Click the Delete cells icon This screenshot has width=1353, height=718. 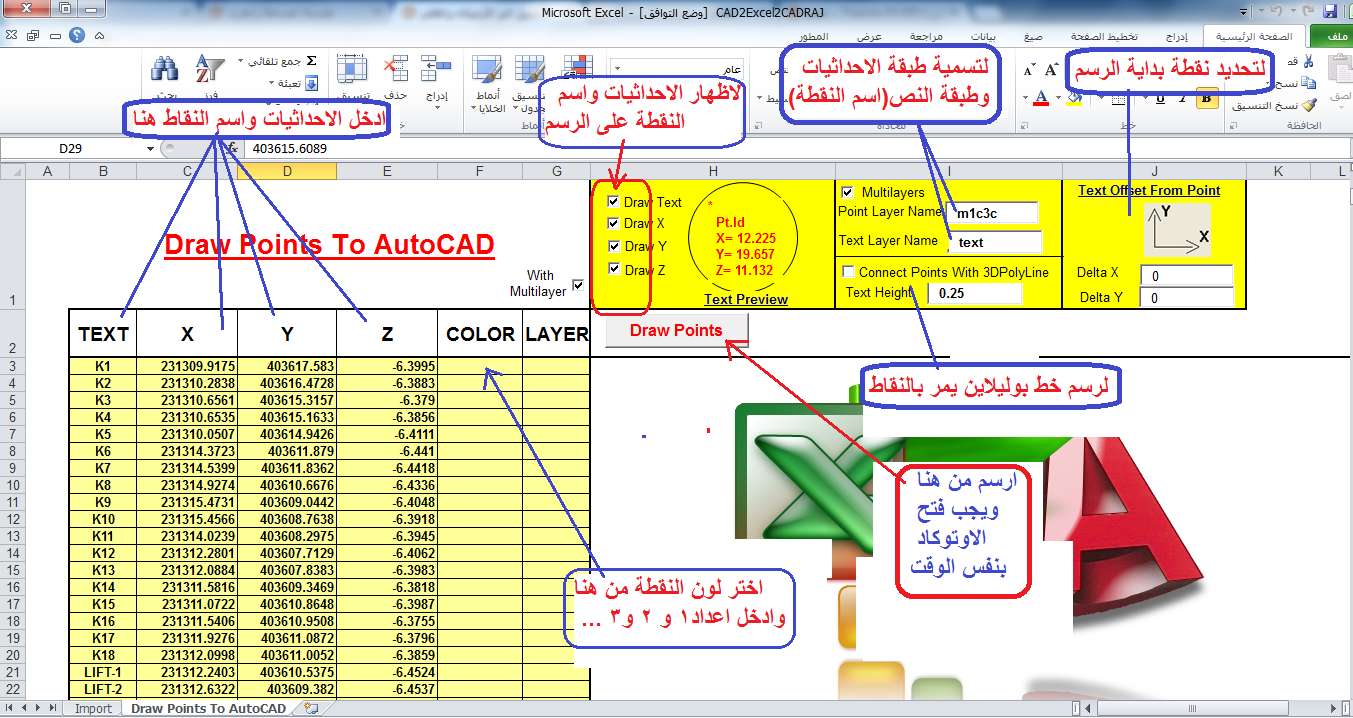pyautogui.click(x=395, y=68)
